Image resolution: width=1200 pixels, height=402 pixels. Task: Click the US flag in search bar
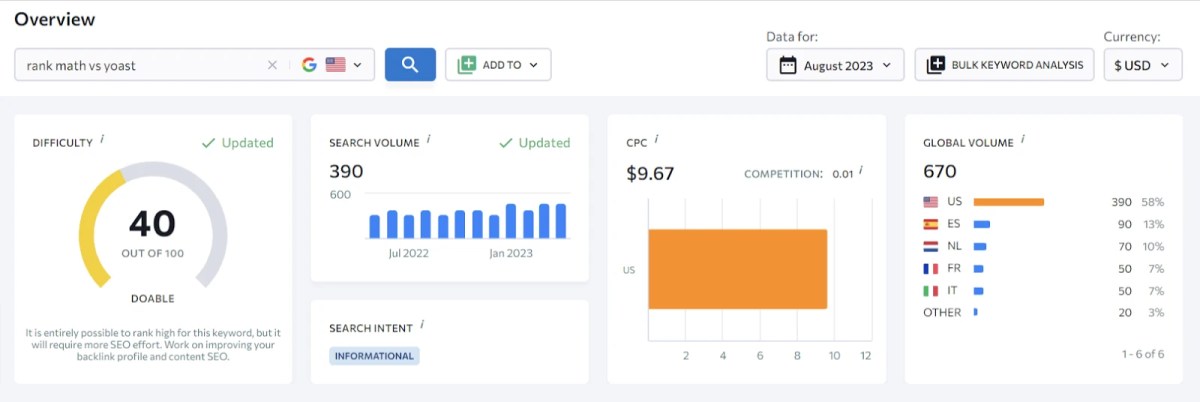click(335, 65)
